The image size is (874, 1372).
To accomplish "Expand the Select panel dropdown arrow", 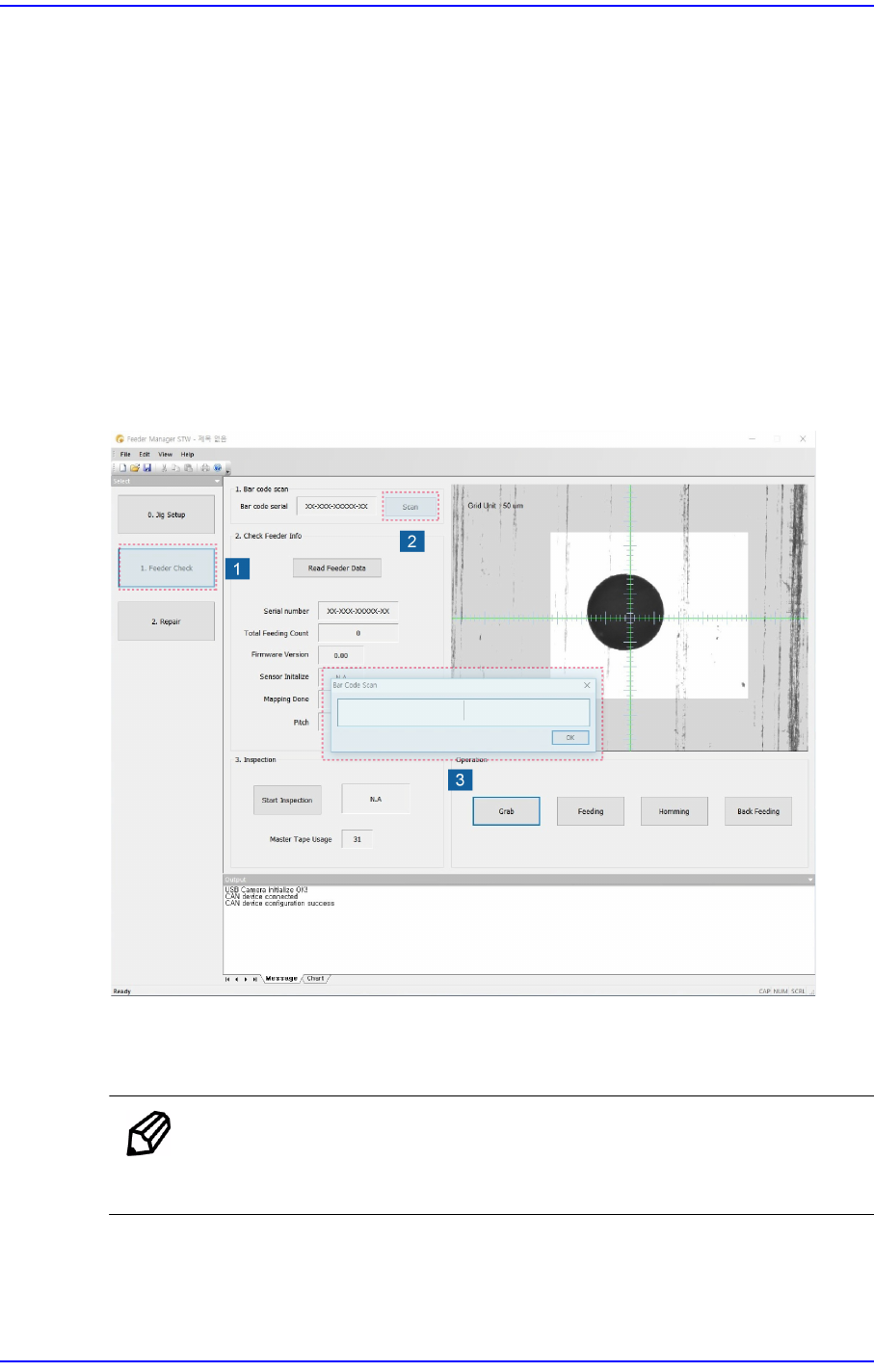I will (217, 481).
